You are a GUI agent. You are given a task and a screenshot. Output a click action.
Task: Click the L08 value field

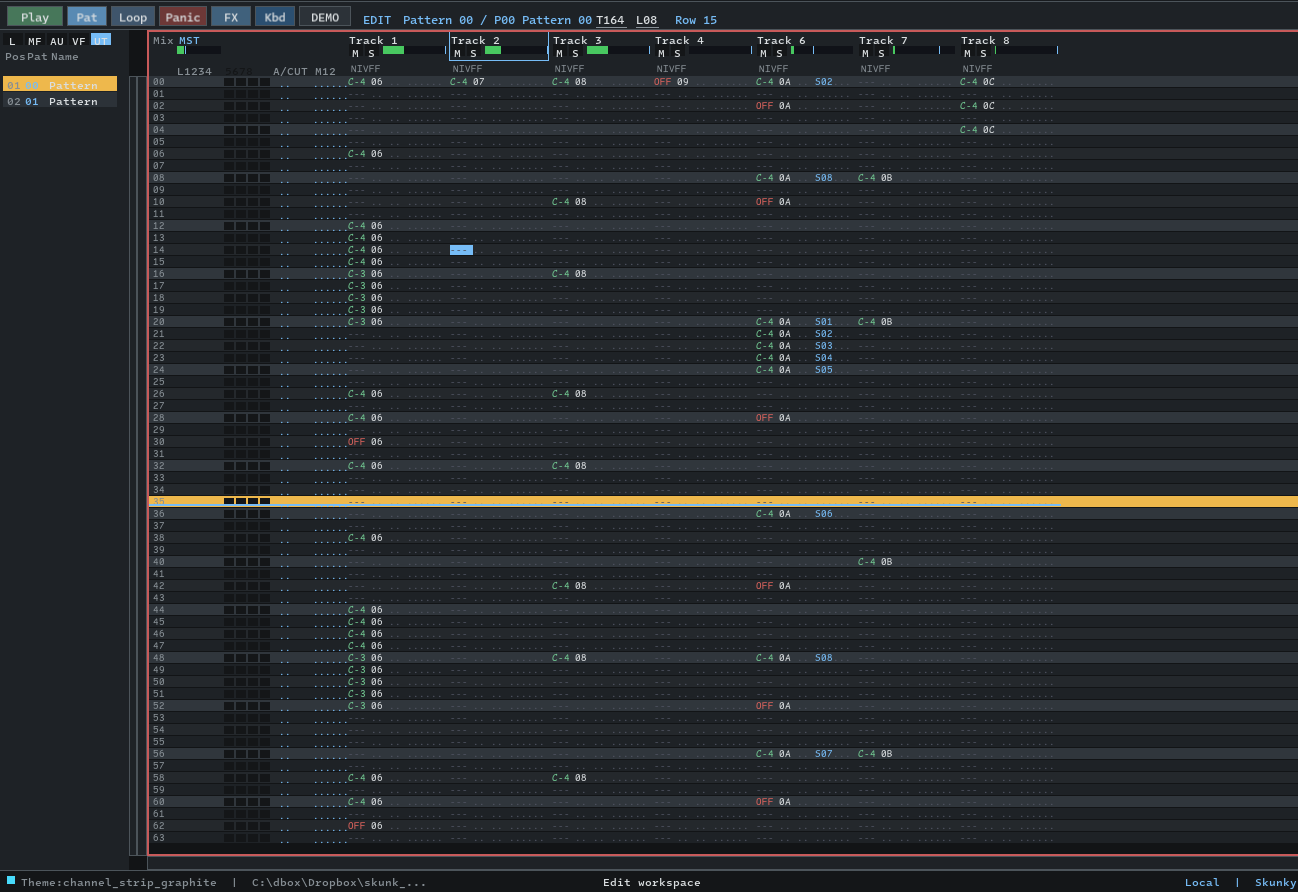[x=647, y=20]
